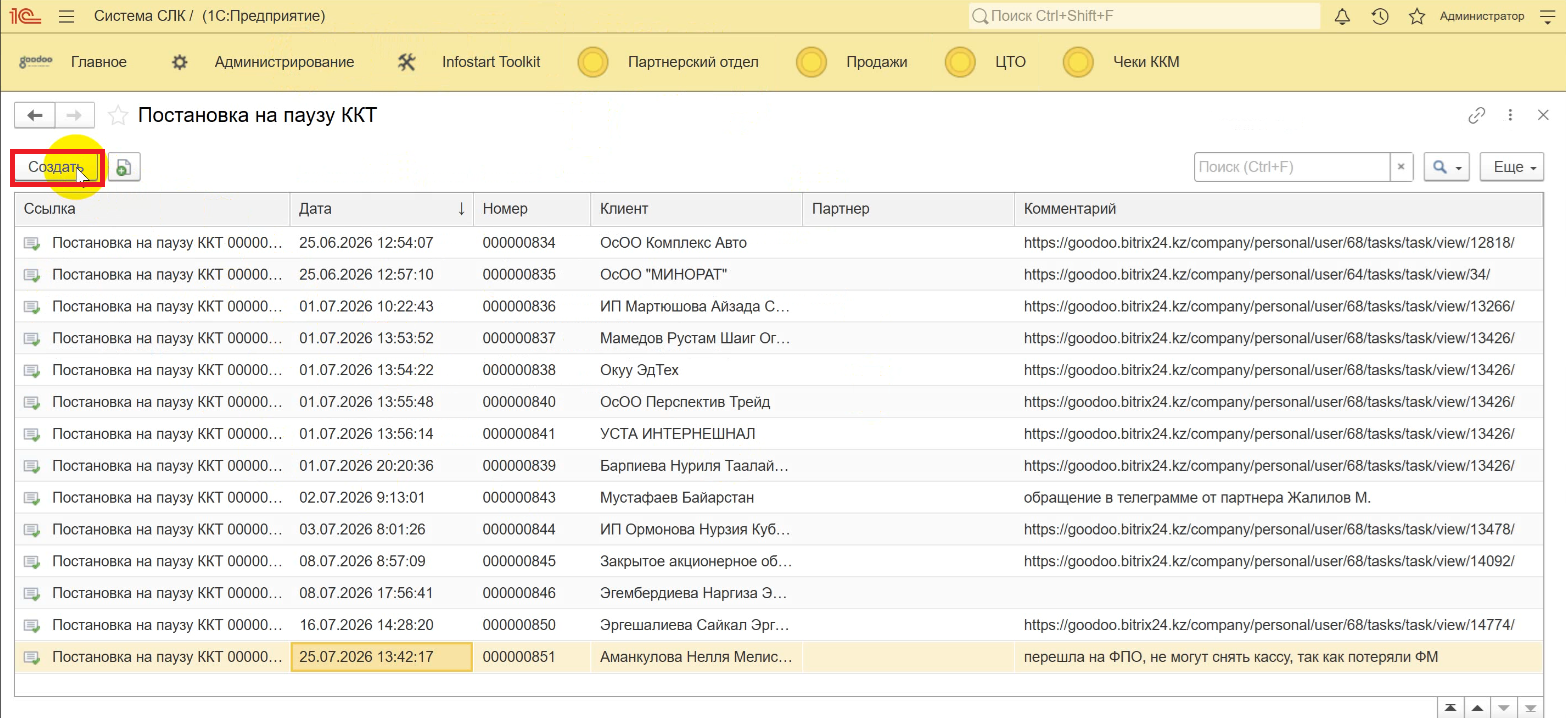Open notifications bell icon
Screen dimensions: 1566x718
pos(1343,16)
